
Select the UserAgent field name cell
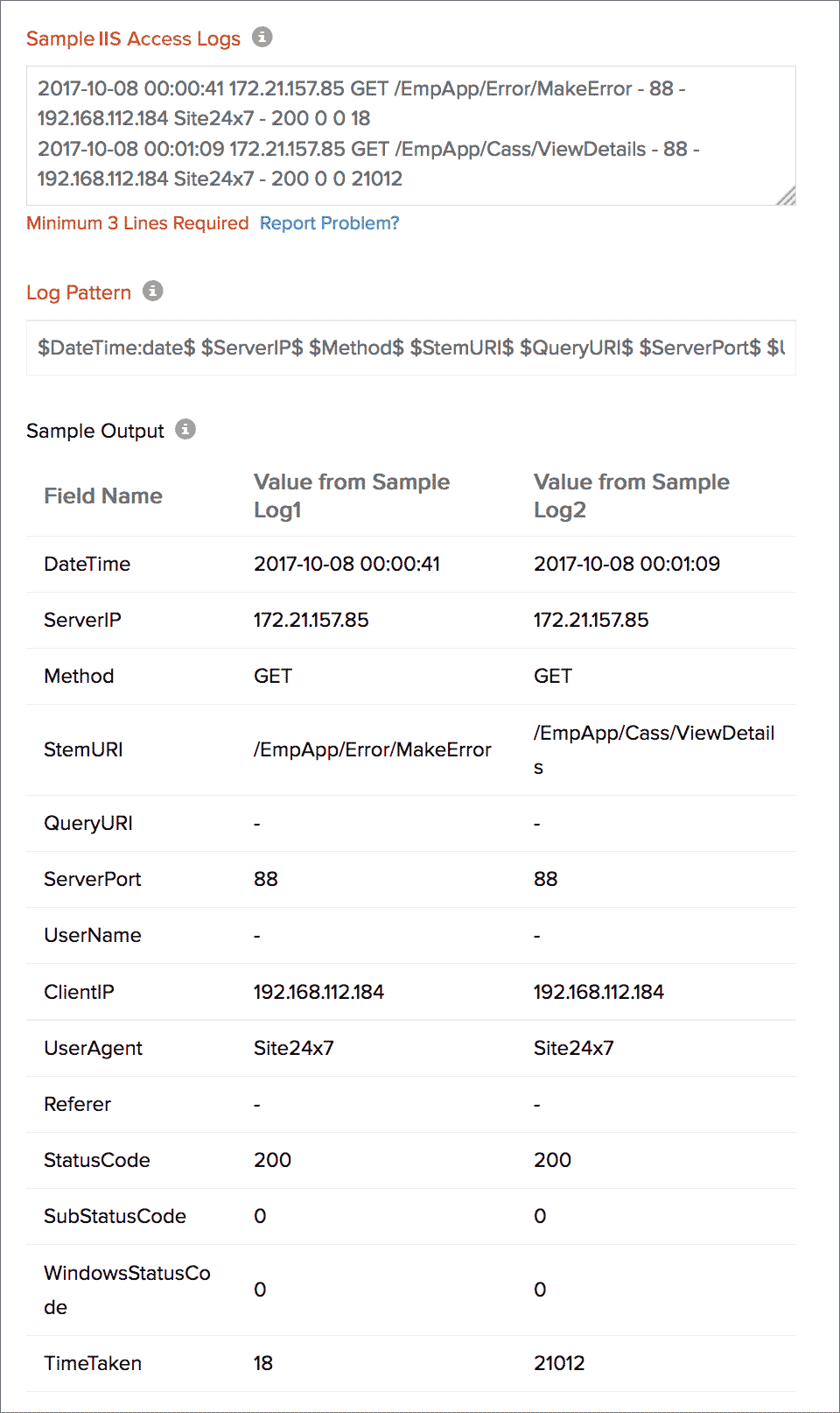click(x=93, y=1048)
